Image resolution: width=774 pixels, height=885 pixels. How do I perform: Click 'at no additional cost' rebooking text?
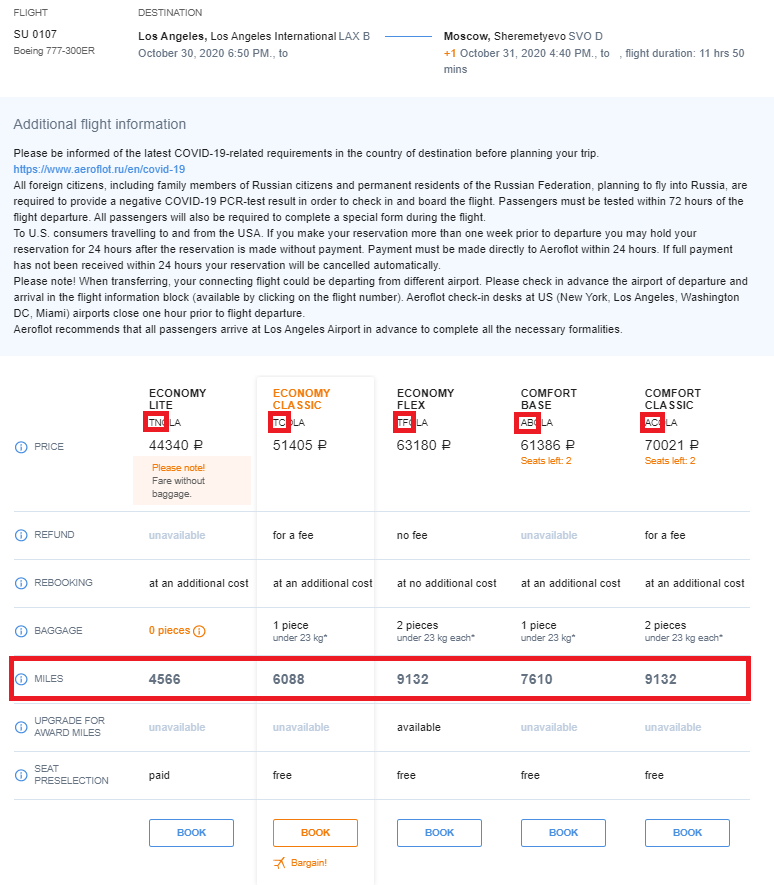tap(447, 583)
